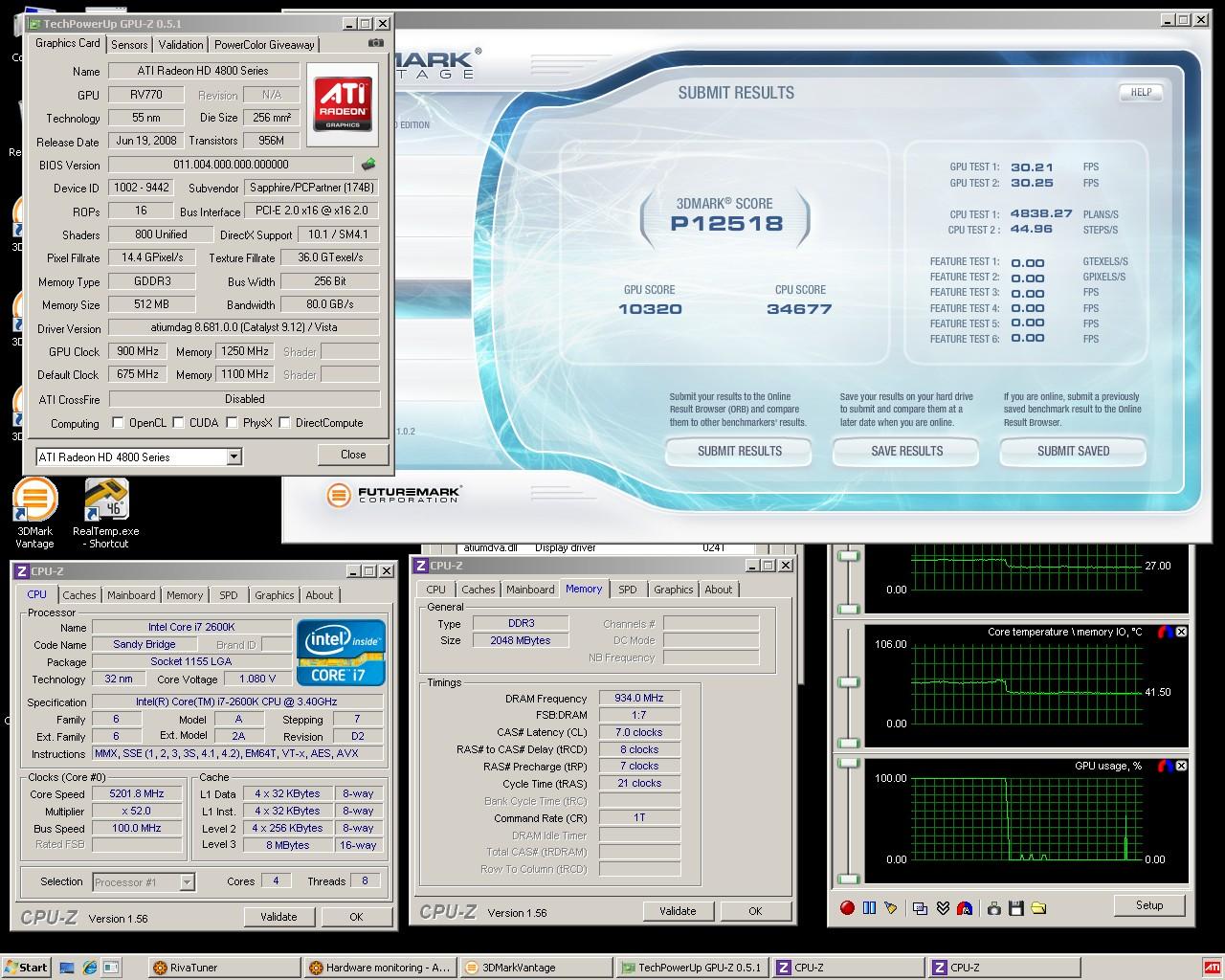1225x980 pixels.
Task: Switch to RivaTuner in the taskbar
Action: [x=224, y=968]
